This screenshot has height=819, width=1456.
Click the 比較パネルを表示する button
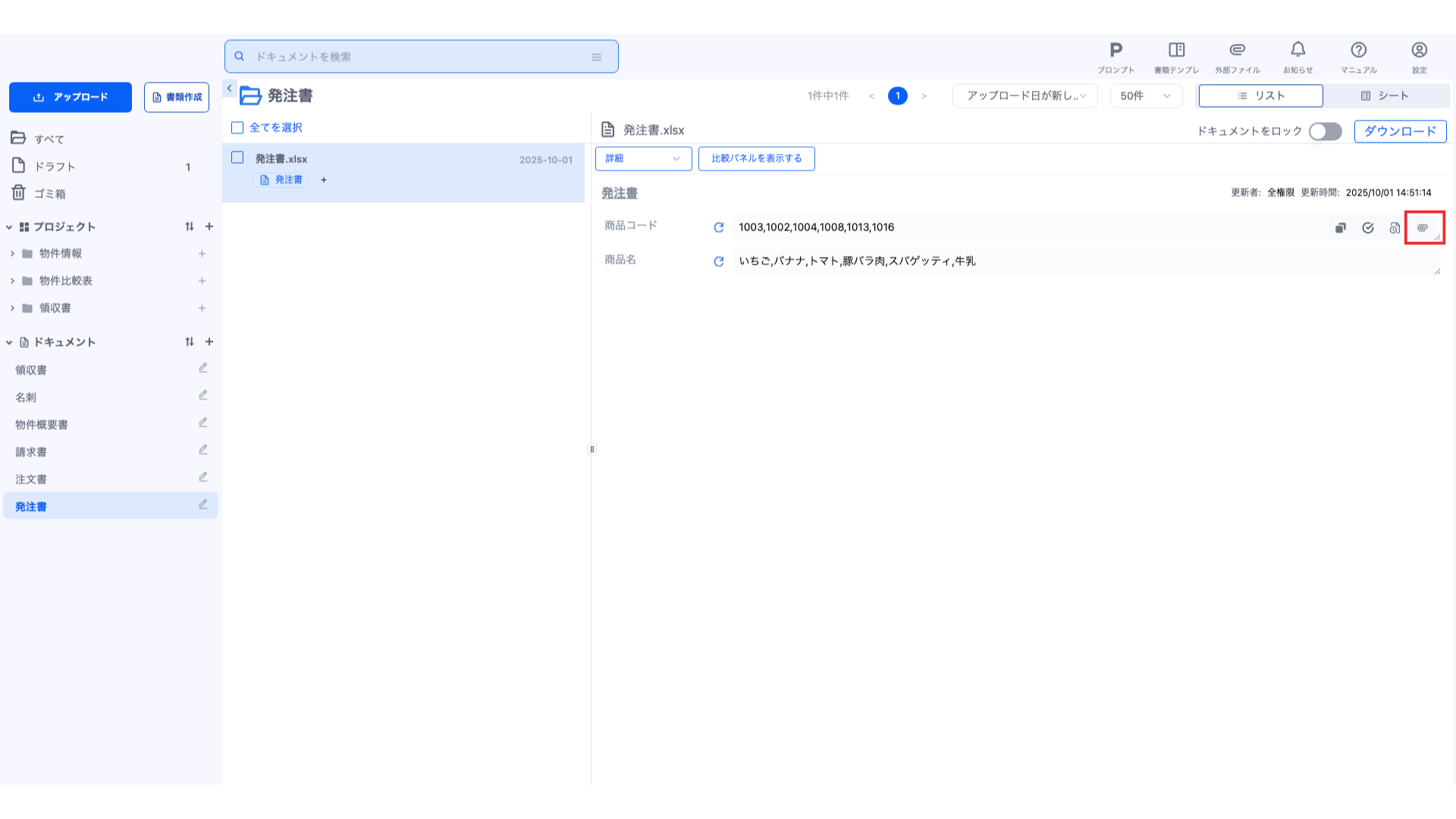tap(756, 158)
